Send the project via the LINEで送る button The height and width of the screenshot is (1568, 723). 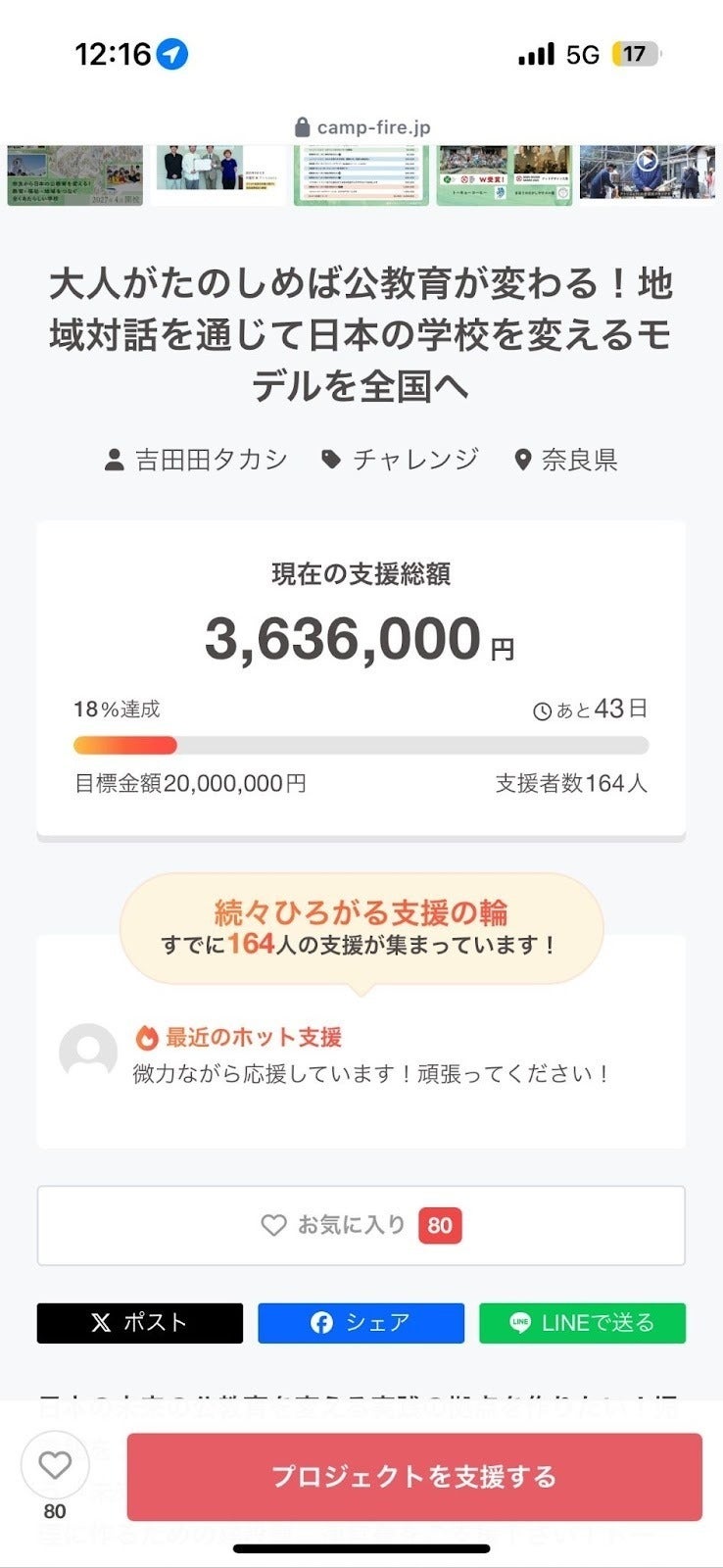click(x=582, y=1323)
